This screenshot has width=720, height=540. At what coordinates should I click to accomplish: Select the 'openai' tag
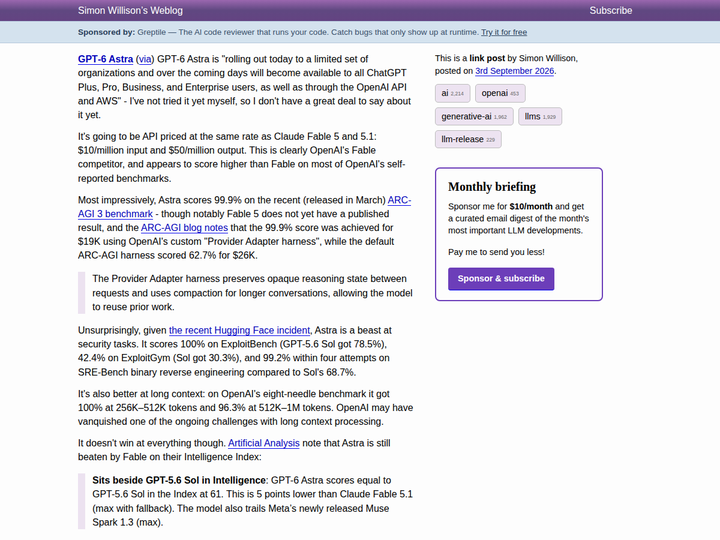[500, 93]
